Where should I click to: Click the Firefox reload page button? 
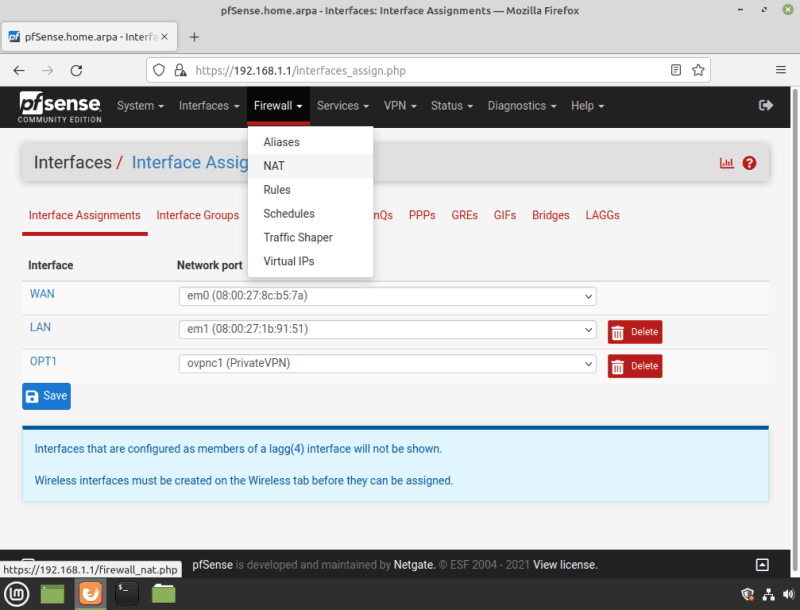76,71
